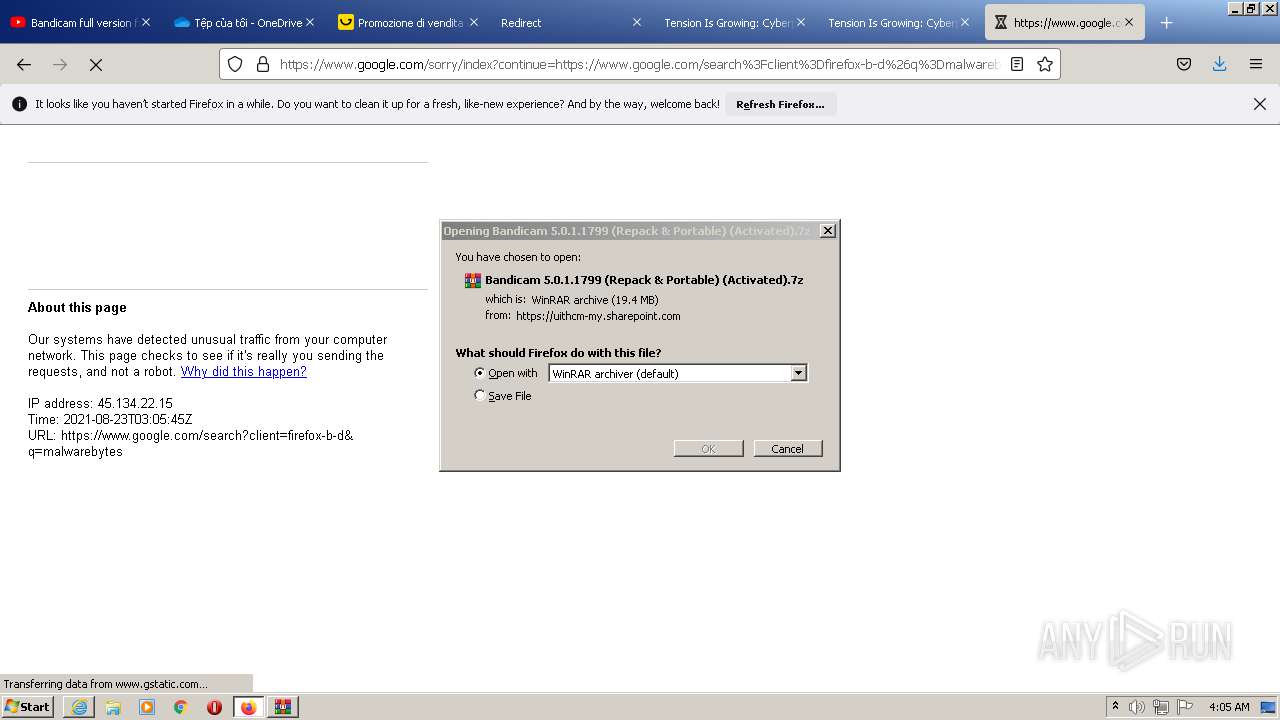Switch to Tệp của tôi - OneDrive tab
The image size is (1280, 720).
[244, 22]
